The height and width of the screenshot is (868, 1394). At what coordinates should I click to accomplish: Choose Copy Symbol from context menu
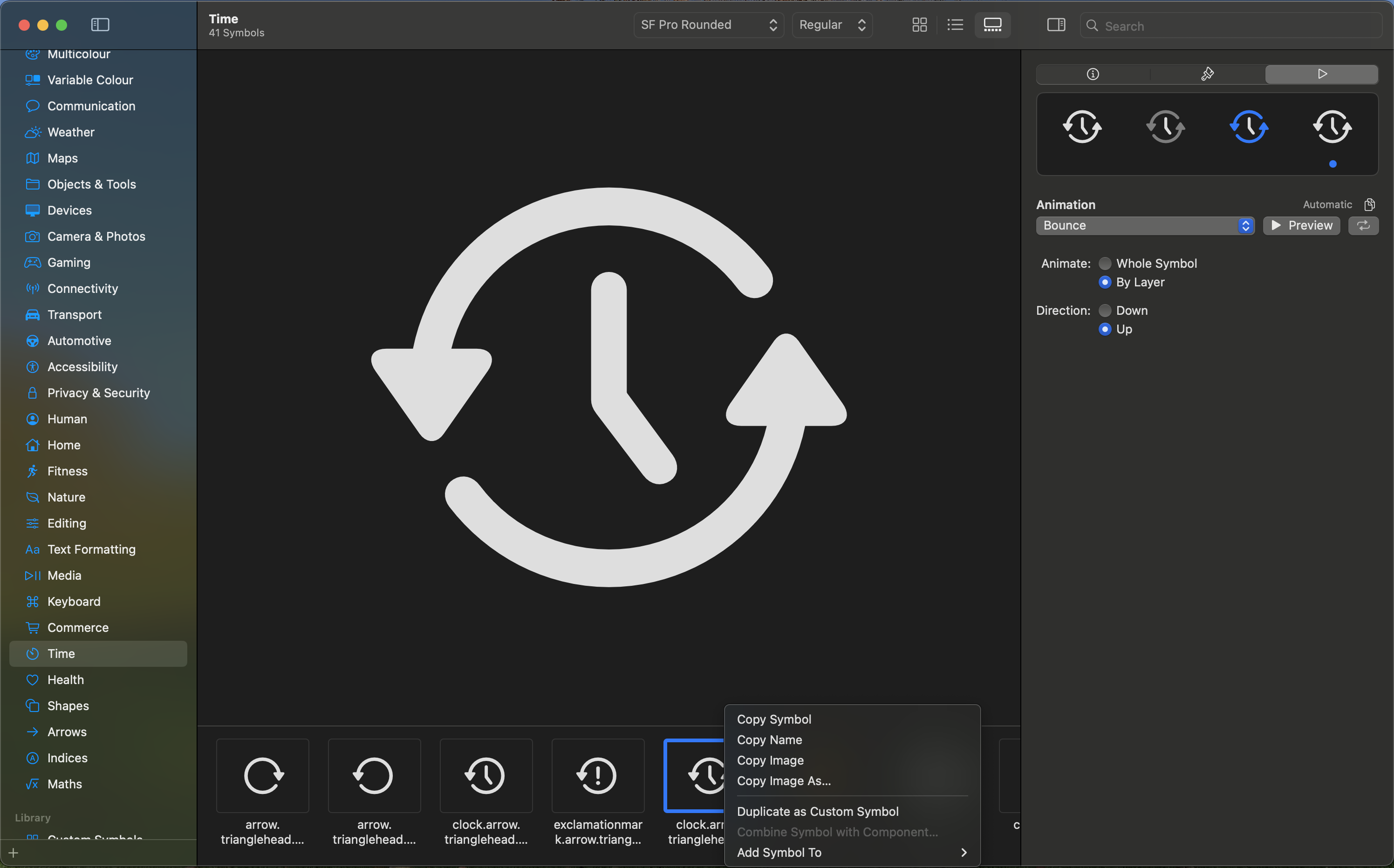point(852,719)
